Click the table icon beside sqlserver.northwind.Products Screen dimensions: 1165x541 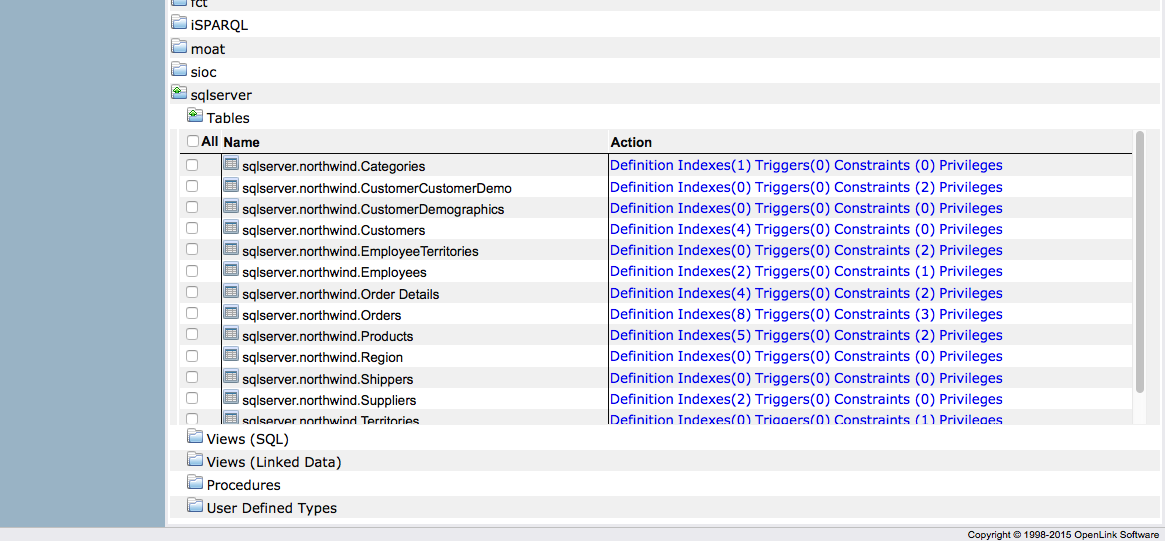pyautogui.click(x=231, y=335)
